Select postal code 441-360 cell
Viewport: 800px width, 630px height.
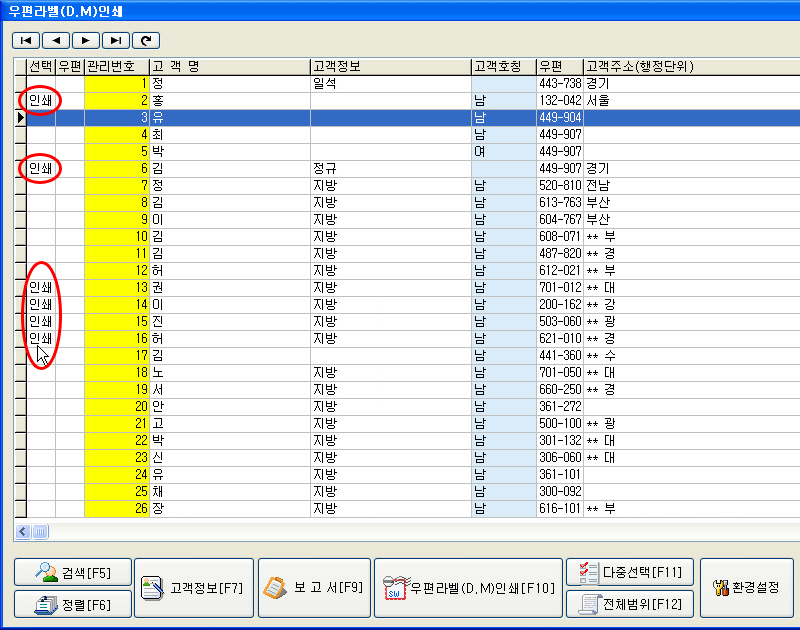click(x=560, y=356)
